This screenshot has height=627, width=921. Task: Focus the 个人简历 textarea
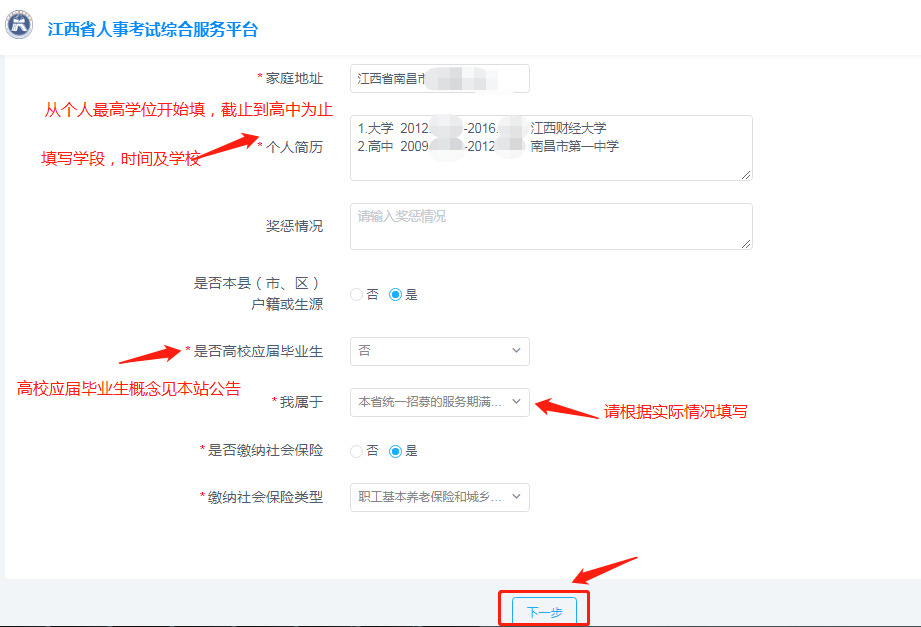(551, 147)
